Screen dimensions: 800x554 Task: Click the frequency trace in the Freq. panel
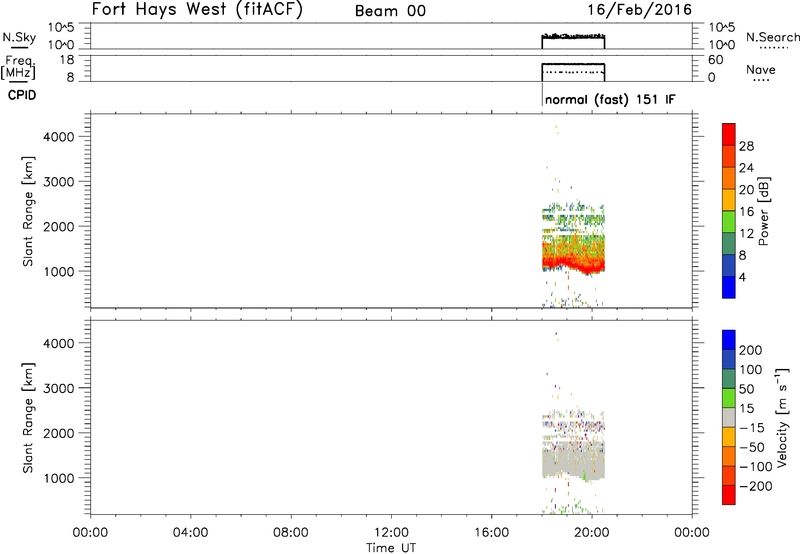tap(573, 64)
